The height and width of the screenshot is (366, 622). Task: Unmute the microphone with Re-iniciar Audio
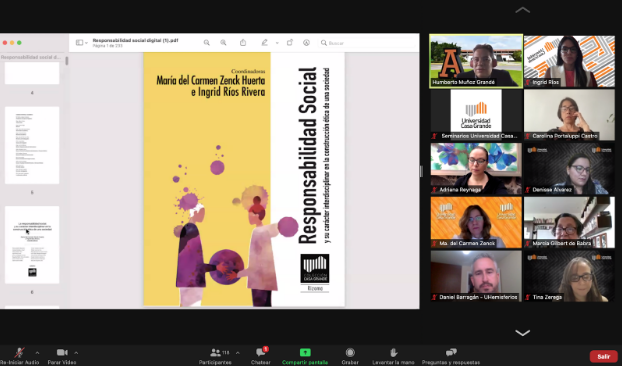tap(19, 356)
